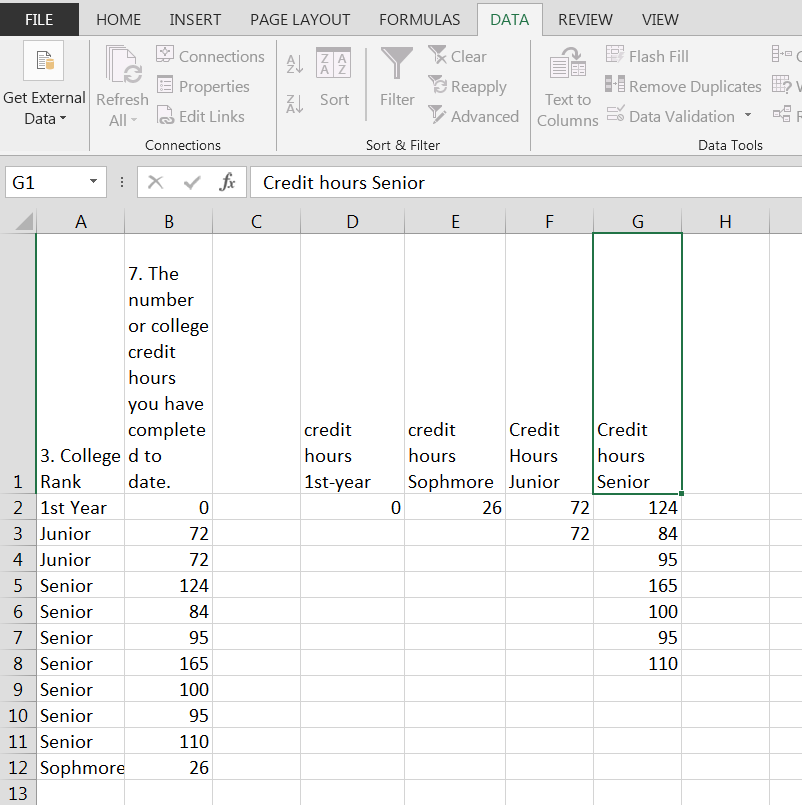Select column D header
This screenshot has width=802, height=805.
352,222
